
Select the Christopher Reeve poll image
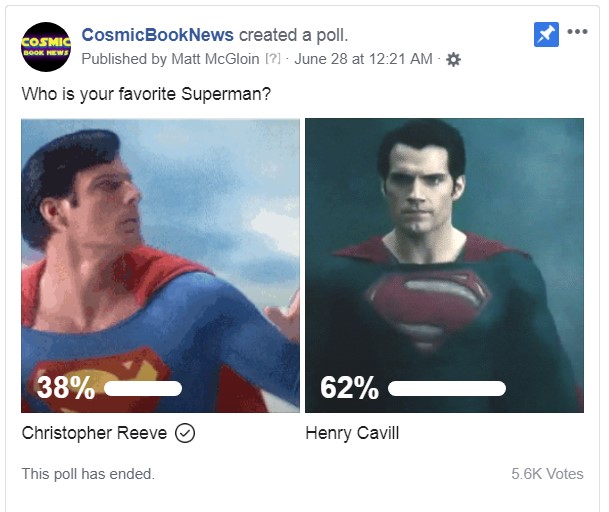[160, 265]
